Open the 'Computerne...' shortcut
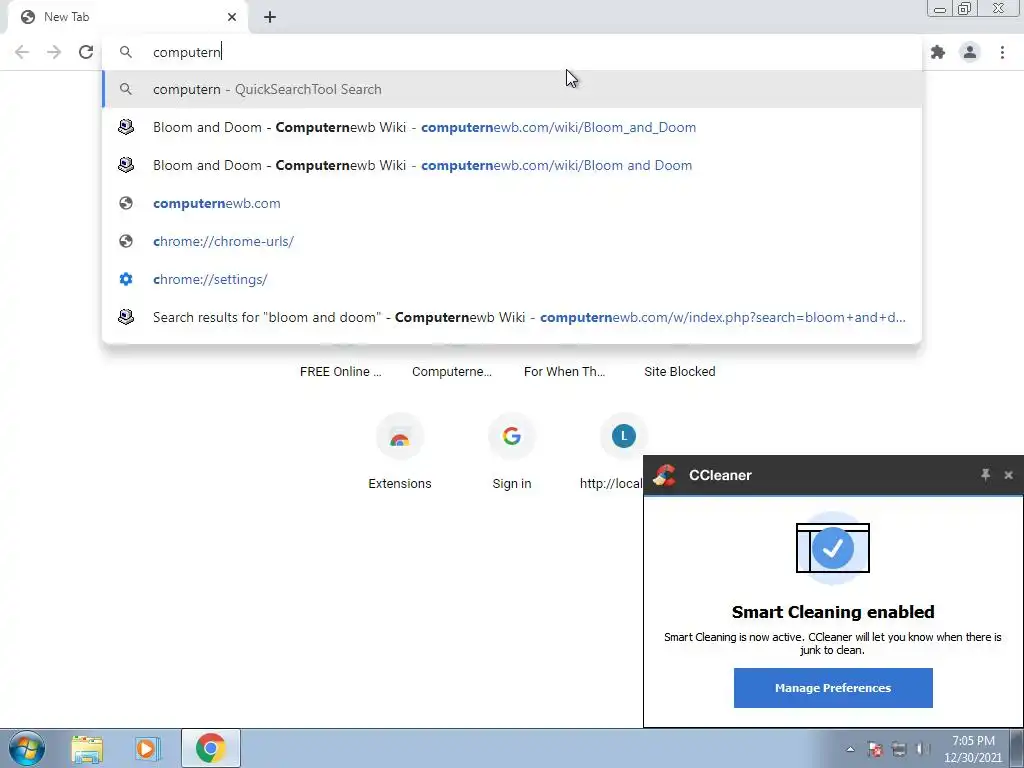The height and width of the screenshot is (768, 1024). click(452, 371)
